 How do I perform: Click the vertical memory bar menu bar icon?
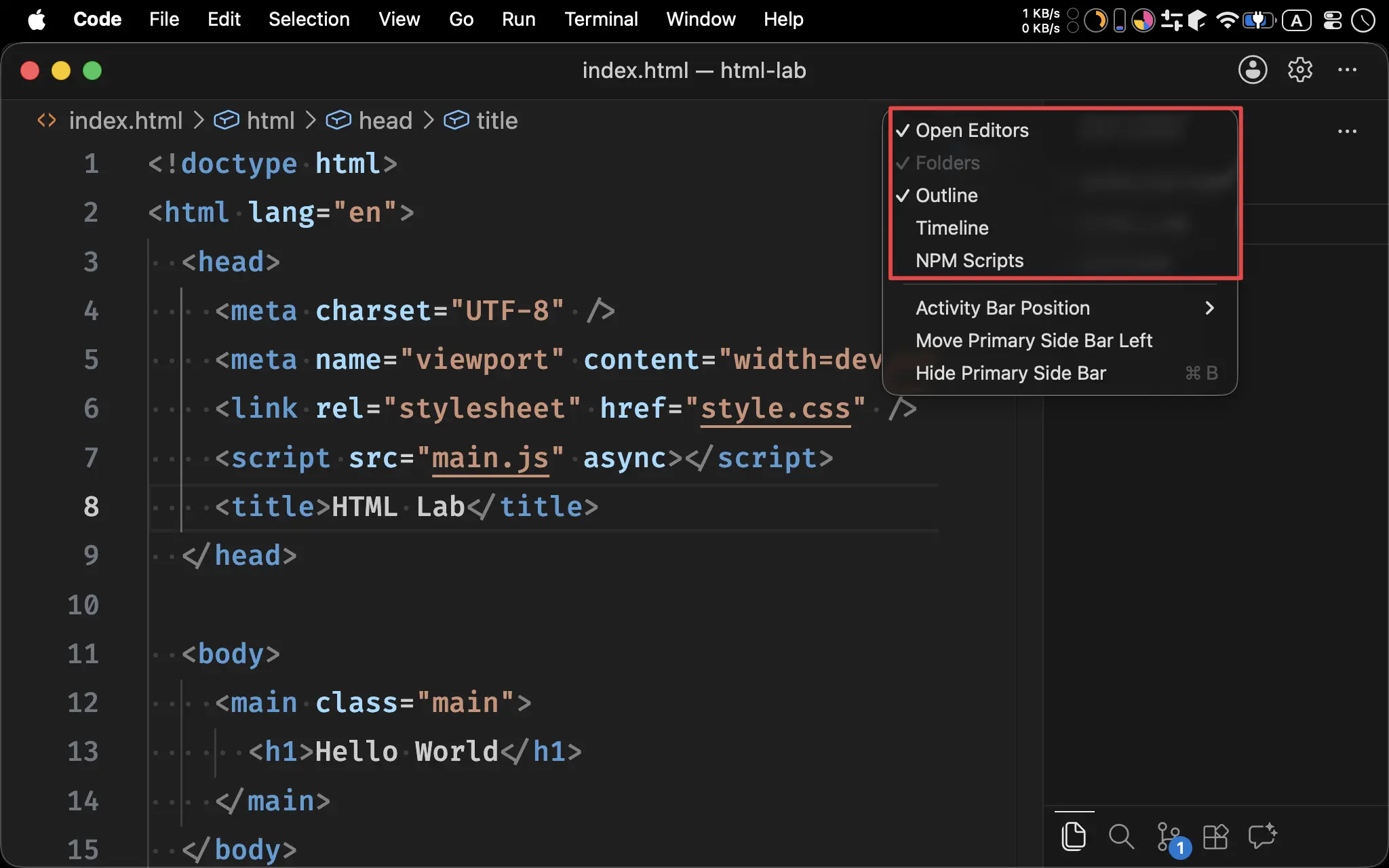point(1120,20)
